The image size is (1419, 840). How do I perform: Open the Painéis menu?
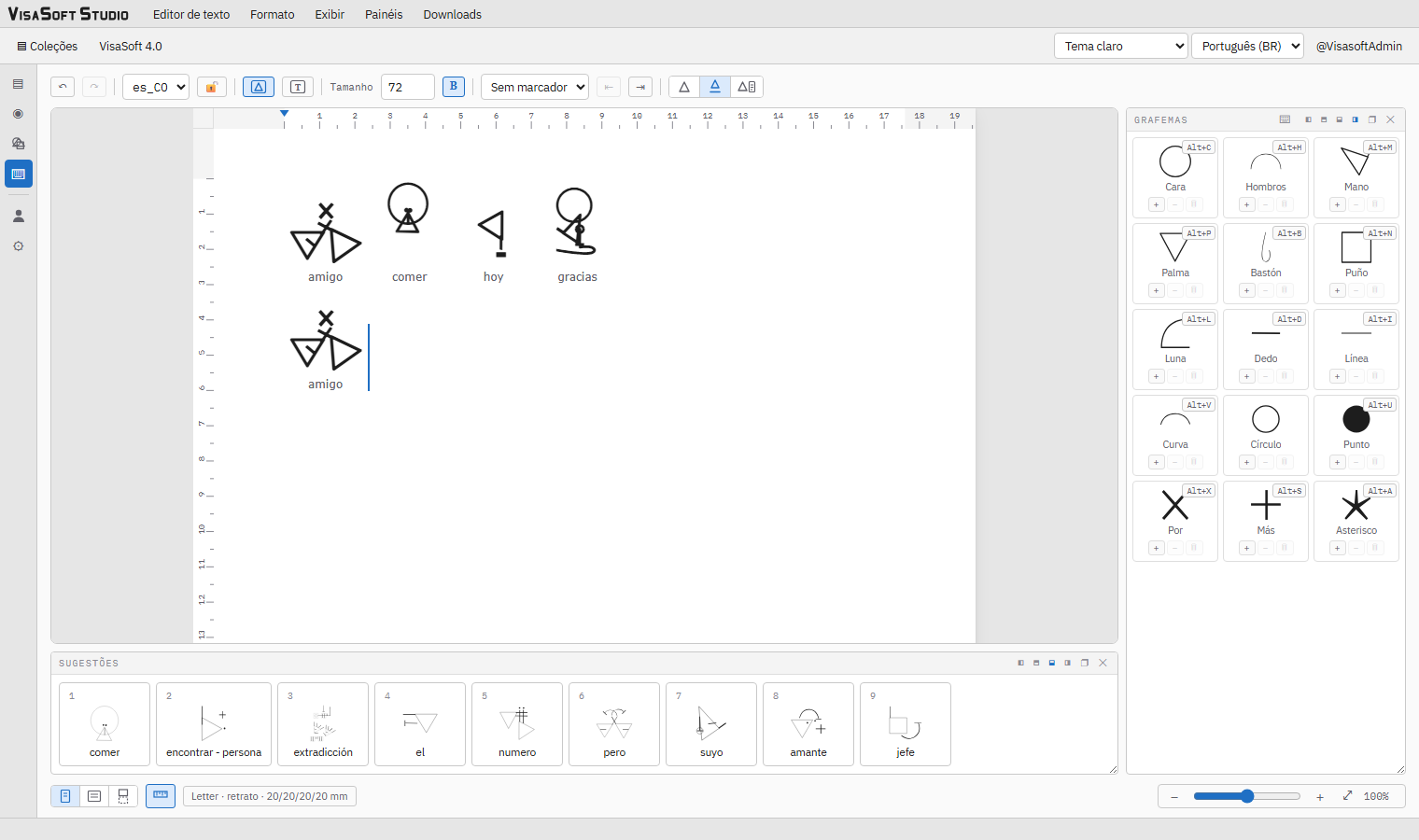384,14
